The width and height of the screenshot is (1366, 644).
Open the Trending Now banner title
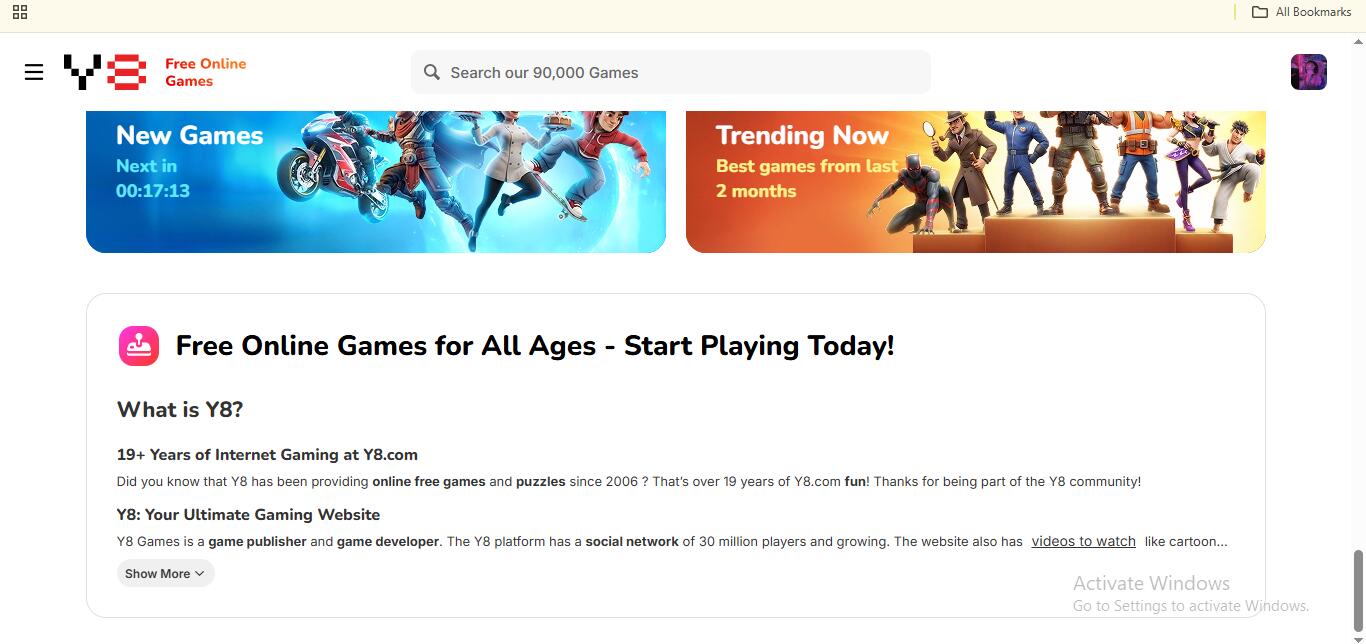[x=802, y=136]
